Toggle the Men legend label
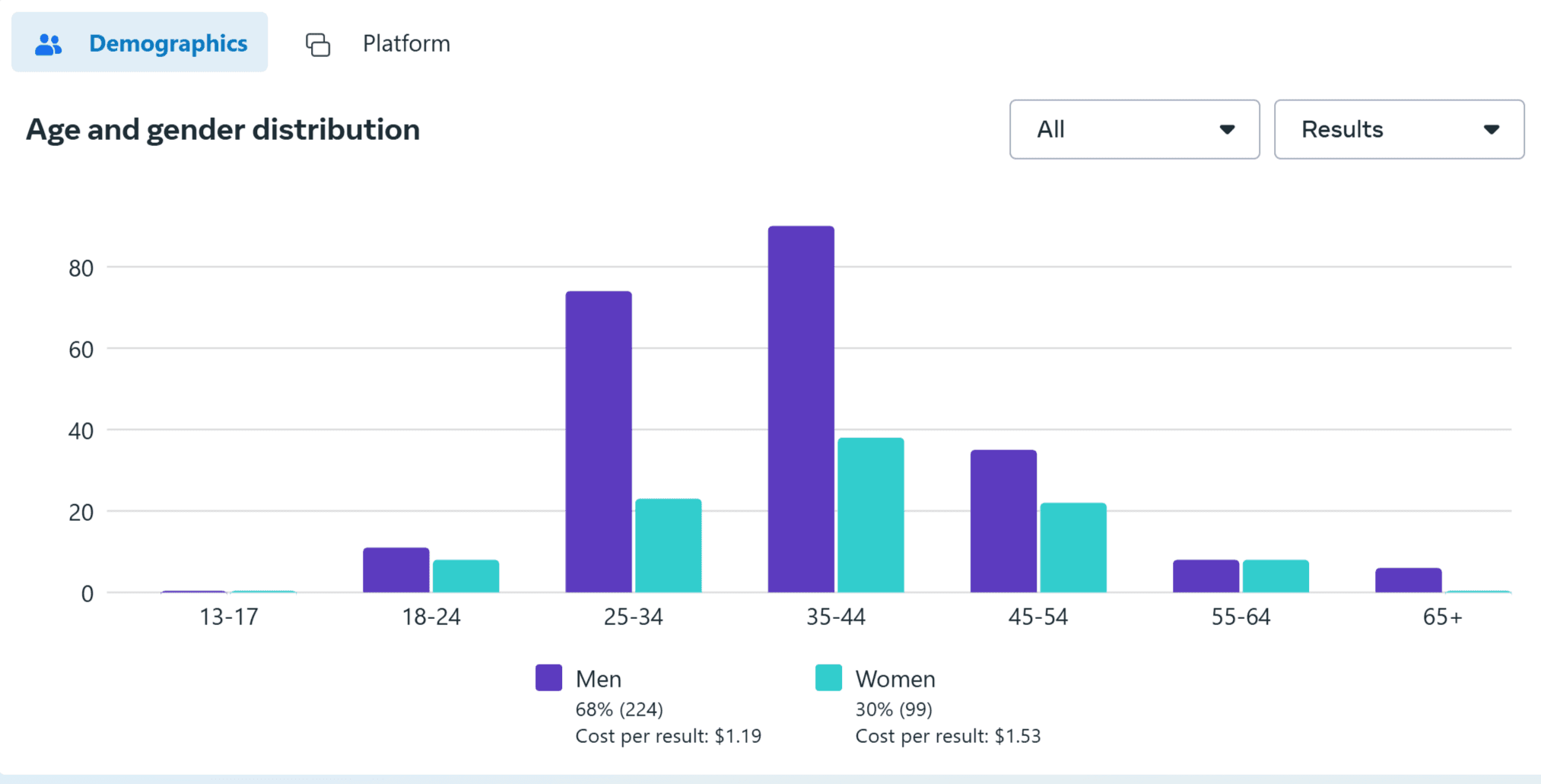Image resolution: width=1541 pixels, height=784 pixels. pyautogui.click(x=599, y=679)
